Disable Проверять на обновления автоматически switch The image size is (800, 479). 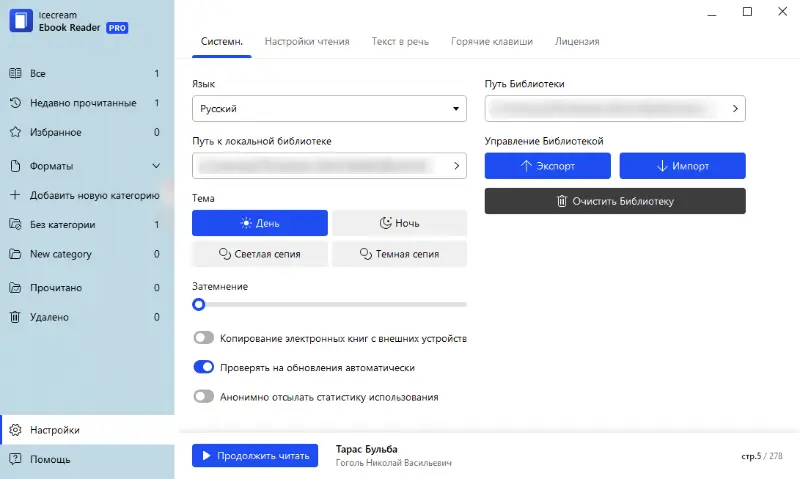[x=204, y=367]
